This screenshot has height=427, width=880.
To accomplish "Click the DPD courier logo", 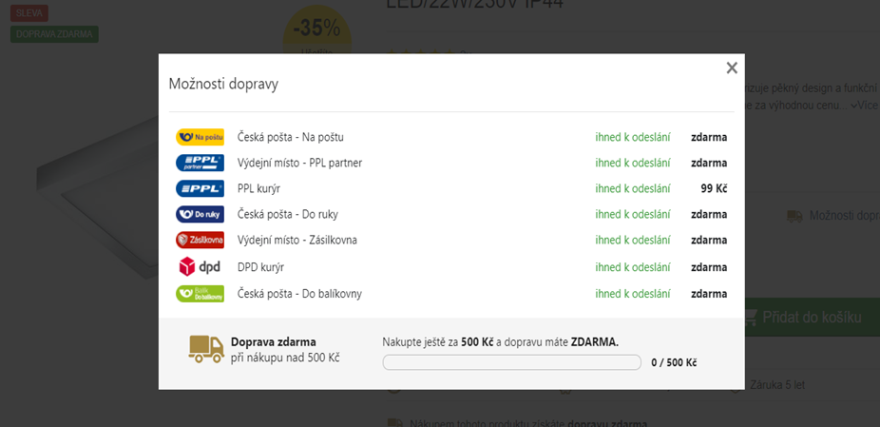I will (200, 267).
